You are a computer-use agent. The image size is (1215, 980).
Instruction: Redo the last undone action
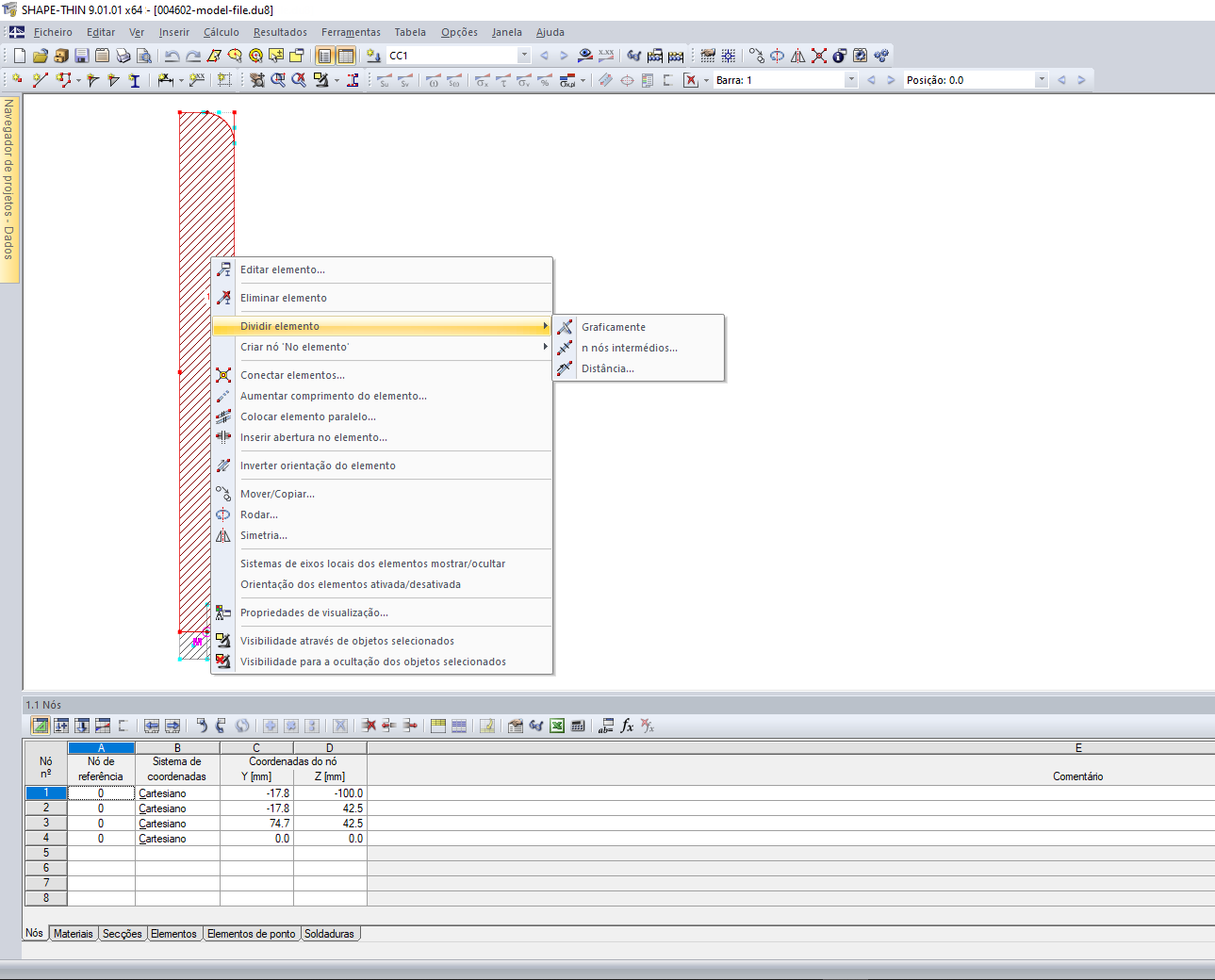coord(193,56)
